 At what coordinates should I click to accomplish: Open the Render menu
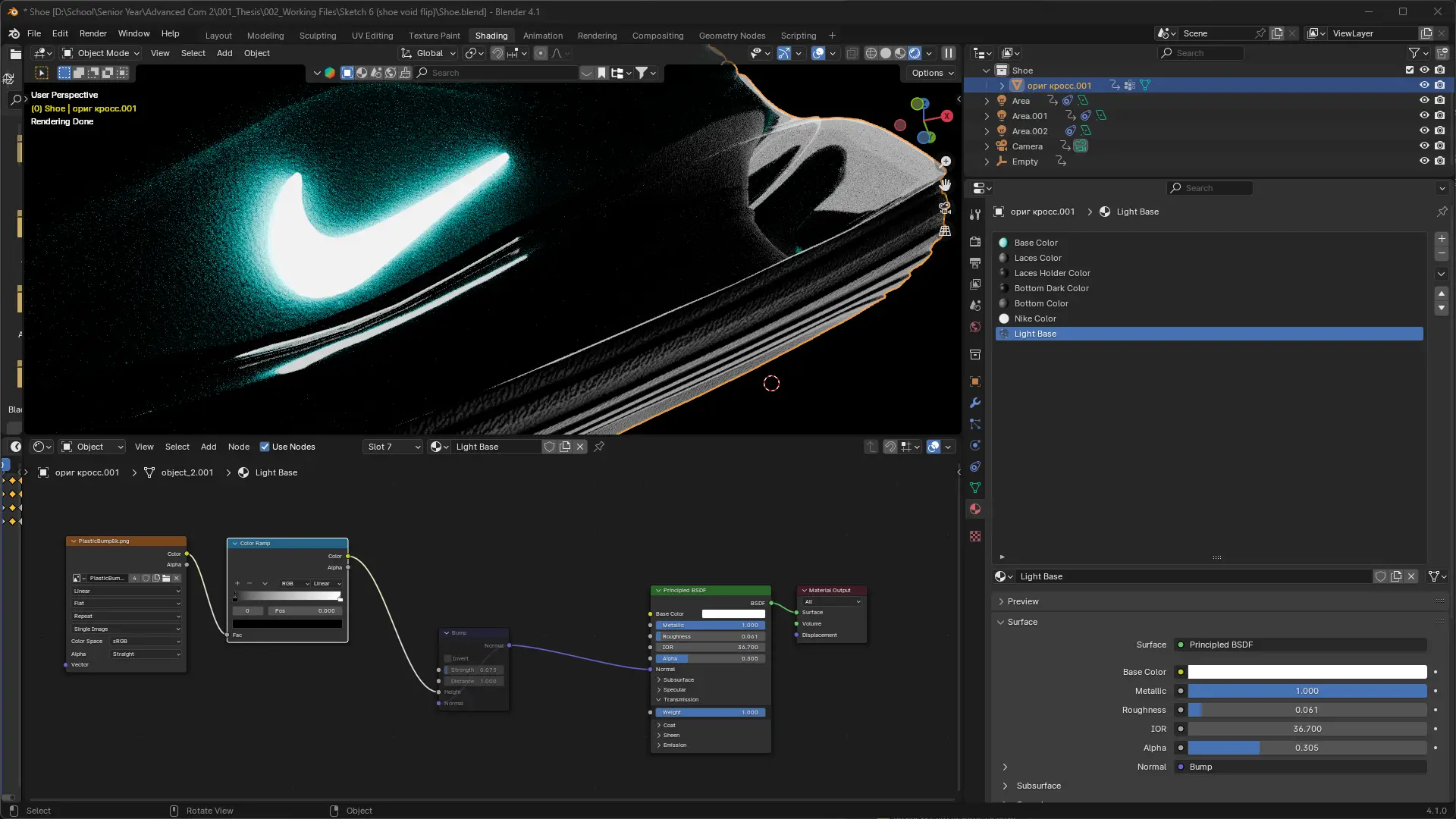point(93,33)
